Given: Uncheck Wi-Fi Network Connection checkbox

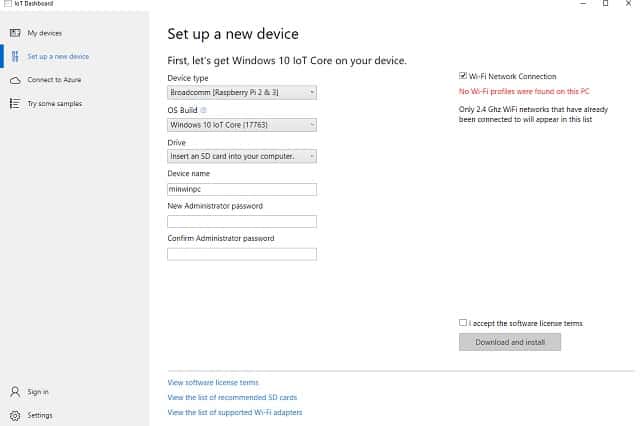Looking at the screenshot, I should point(462,76).
